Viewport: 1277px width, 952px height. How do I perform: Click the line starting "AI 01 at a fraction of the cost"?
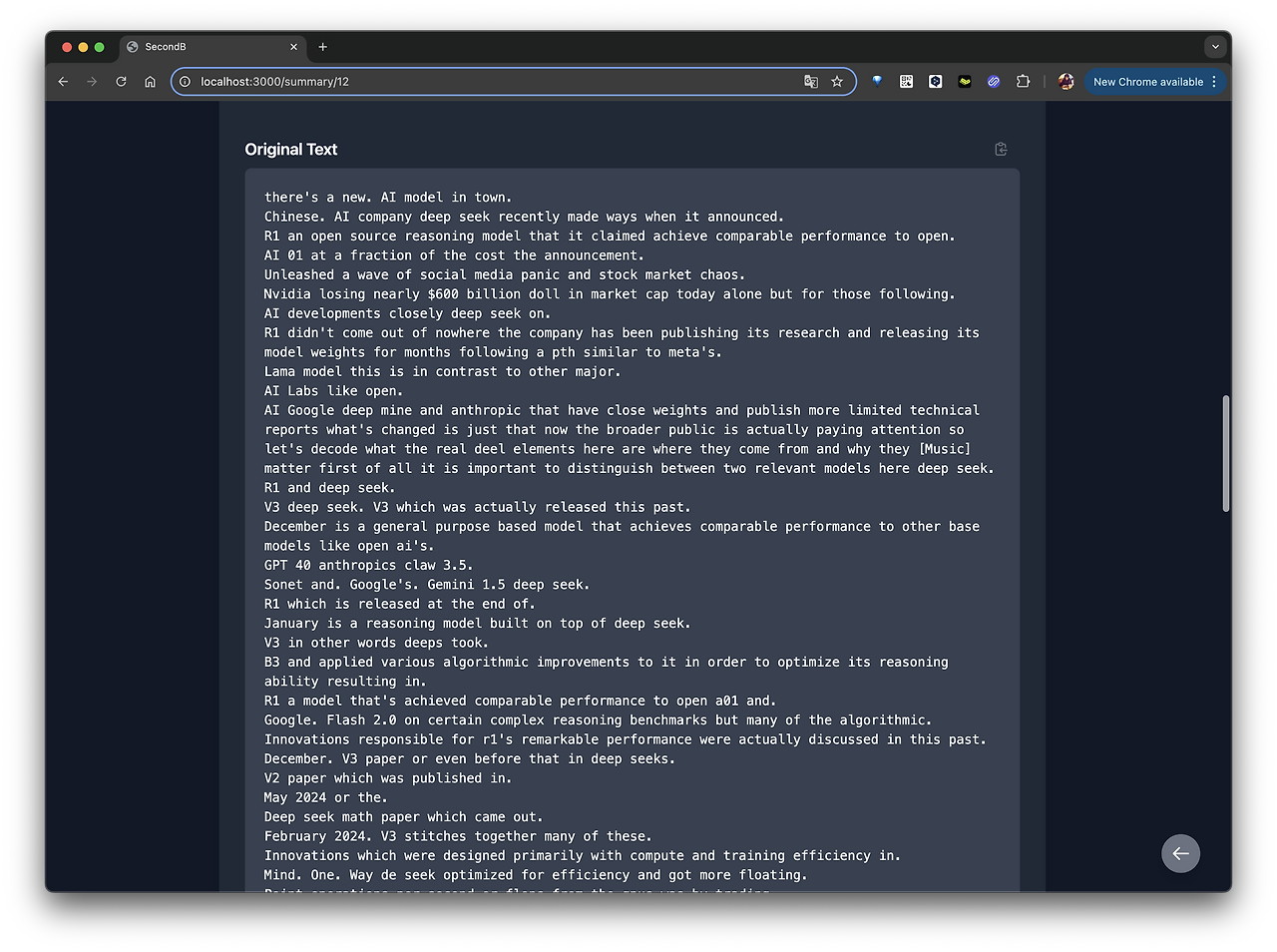pyautogui.click(x=454, y=255)
